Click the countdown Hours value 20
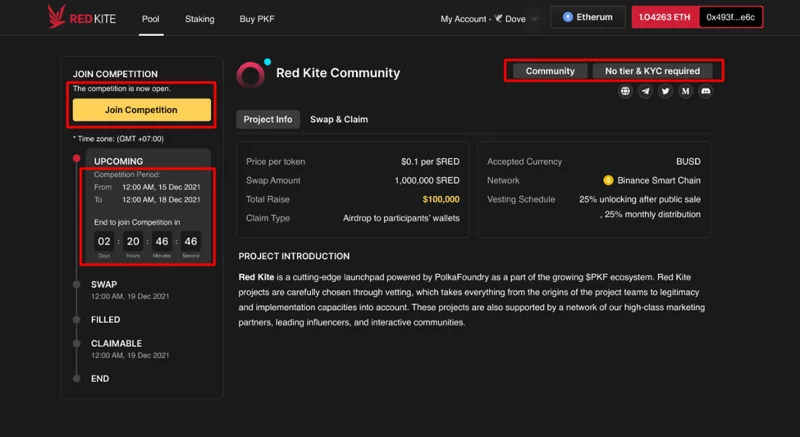The width and height of the screenshot is (800, 437). pyautogui.click(x=133, y=241)
